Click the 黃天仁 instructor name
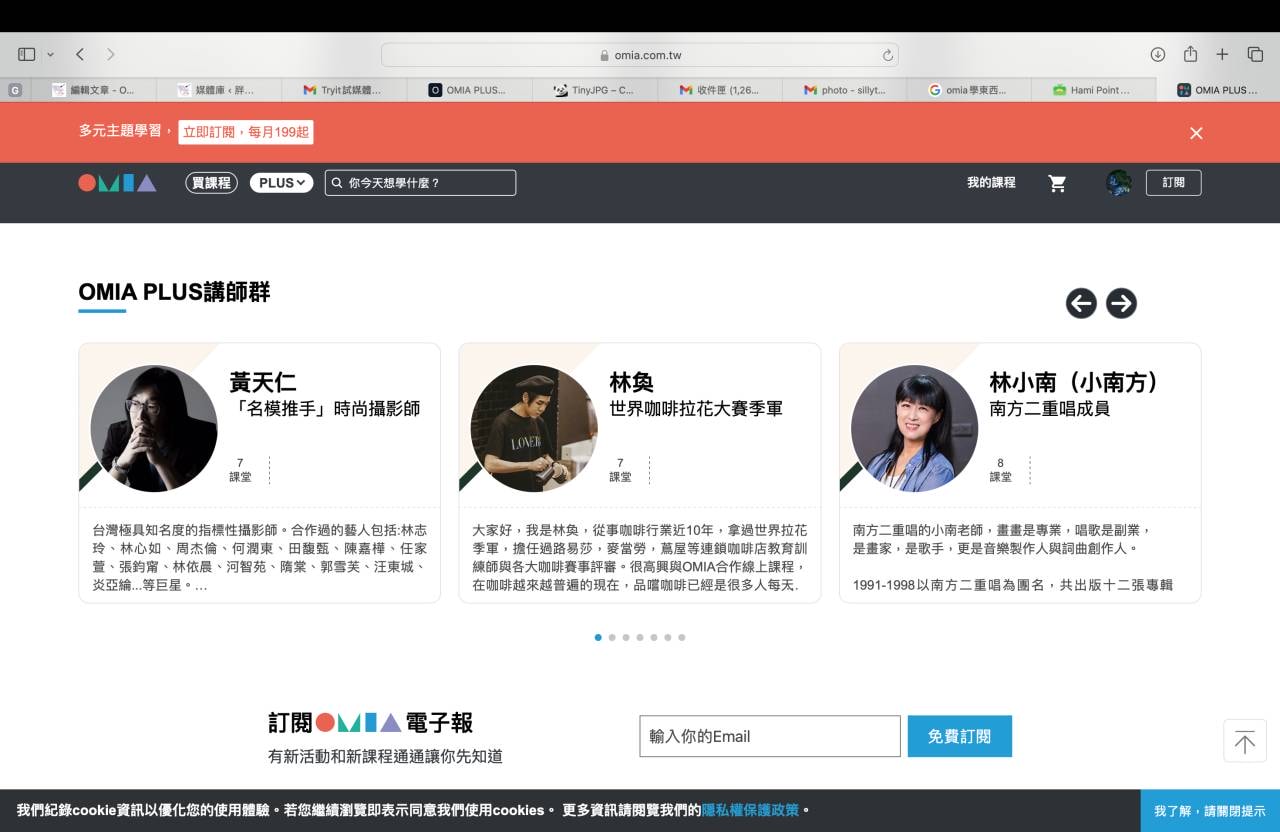The height and width of the screenshot is (832, 1280). point(263,383)
